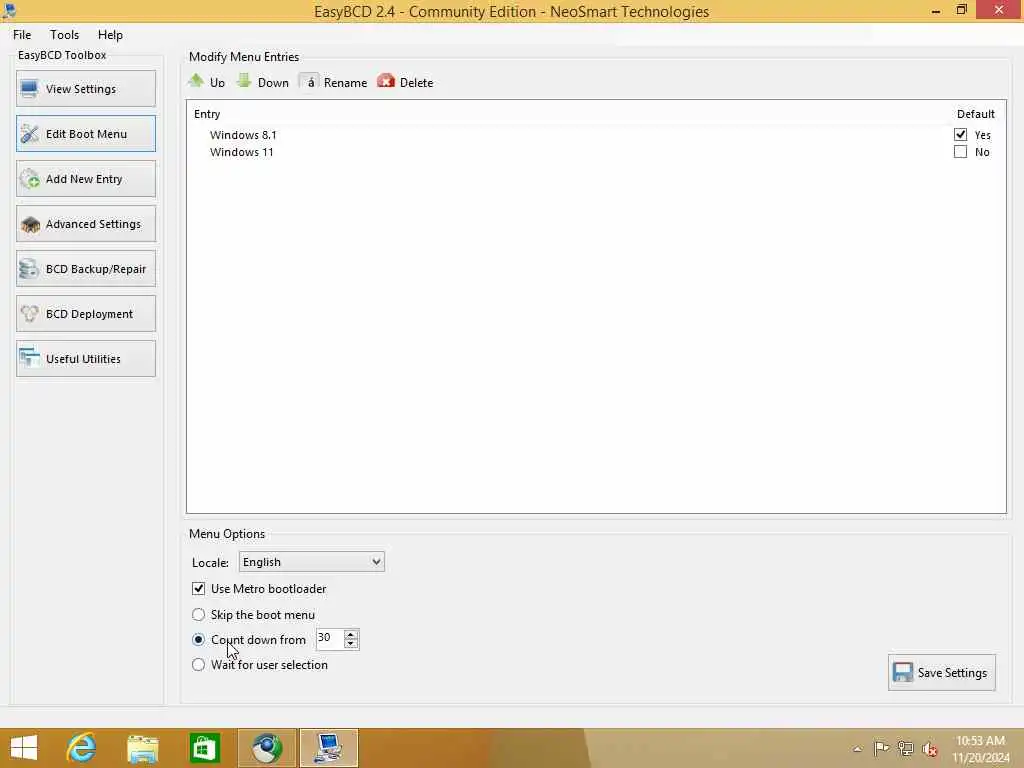1024x768 pixels.
Task: Click the Add New Entry gear icon
Action: (29, 179)
